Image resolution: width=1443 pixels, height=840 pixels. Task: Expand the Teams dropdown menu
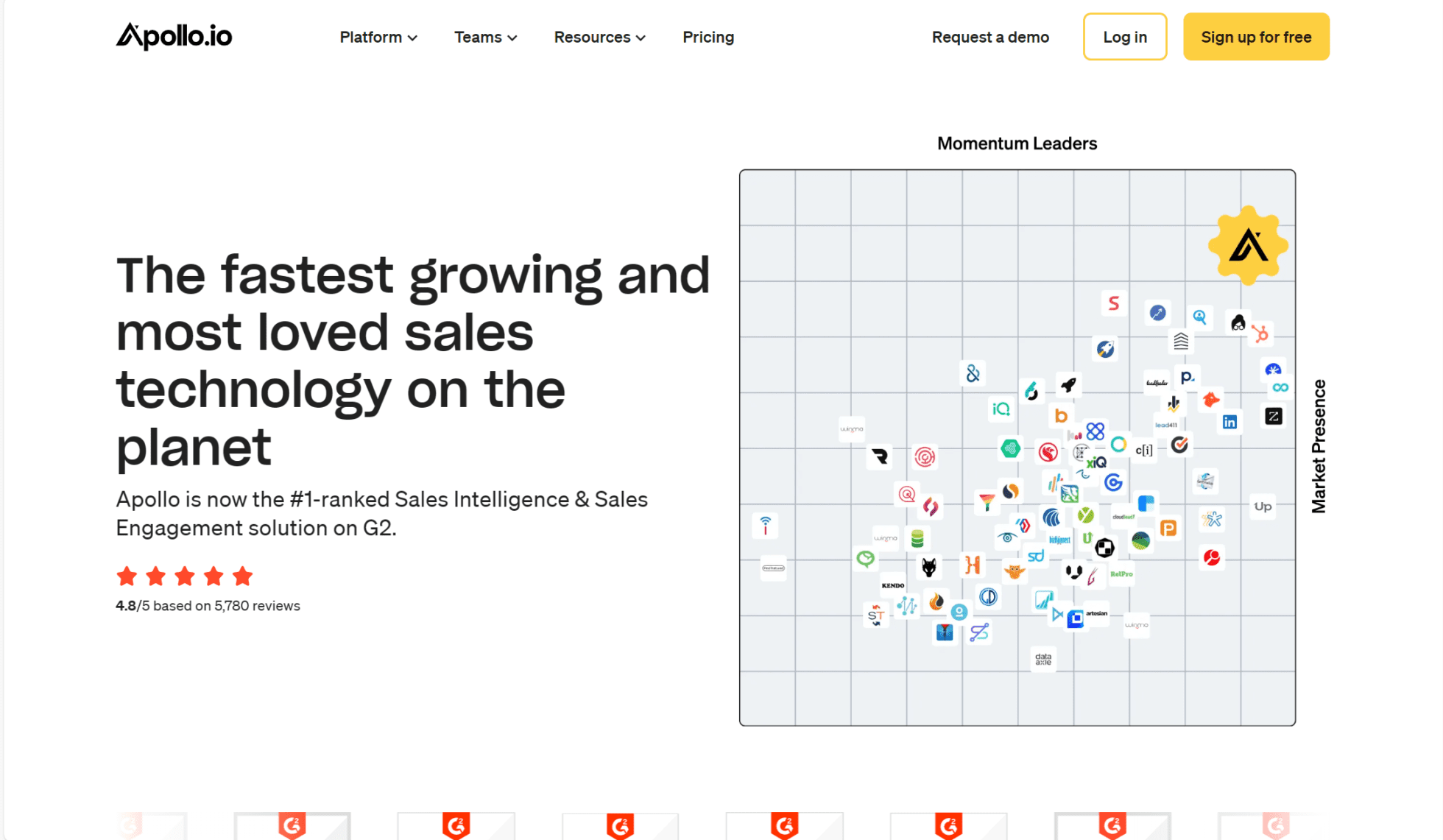[x=484, y=37]
